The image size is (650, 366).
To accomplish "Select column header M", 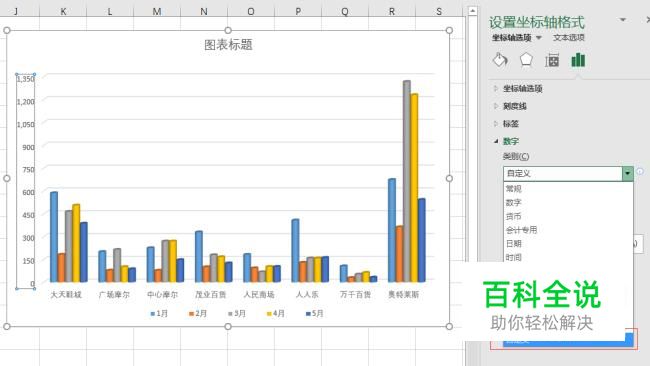I will click(157, 12).
